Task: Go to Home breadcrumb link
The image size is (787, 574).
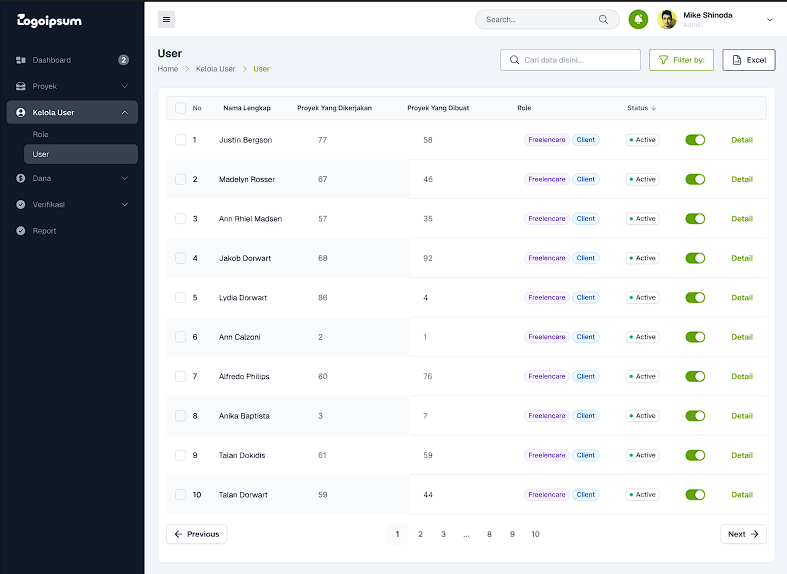Action: coord(168,69)
